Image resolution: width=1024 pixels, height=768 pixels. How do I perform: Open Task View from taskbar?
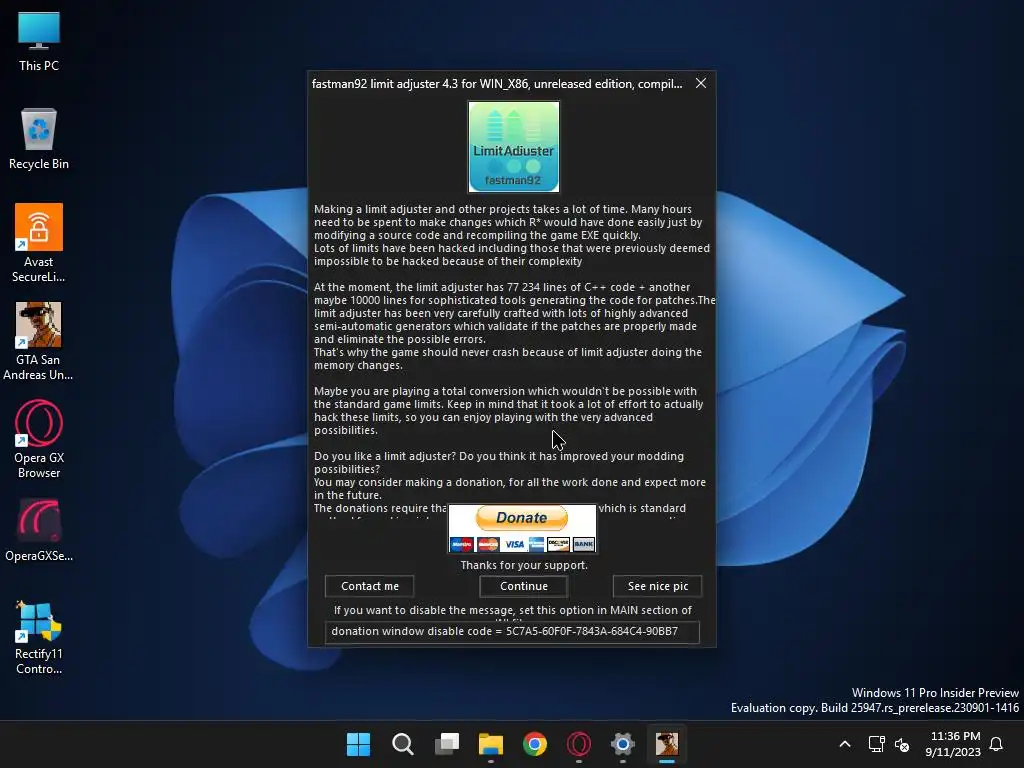[447, 744]
